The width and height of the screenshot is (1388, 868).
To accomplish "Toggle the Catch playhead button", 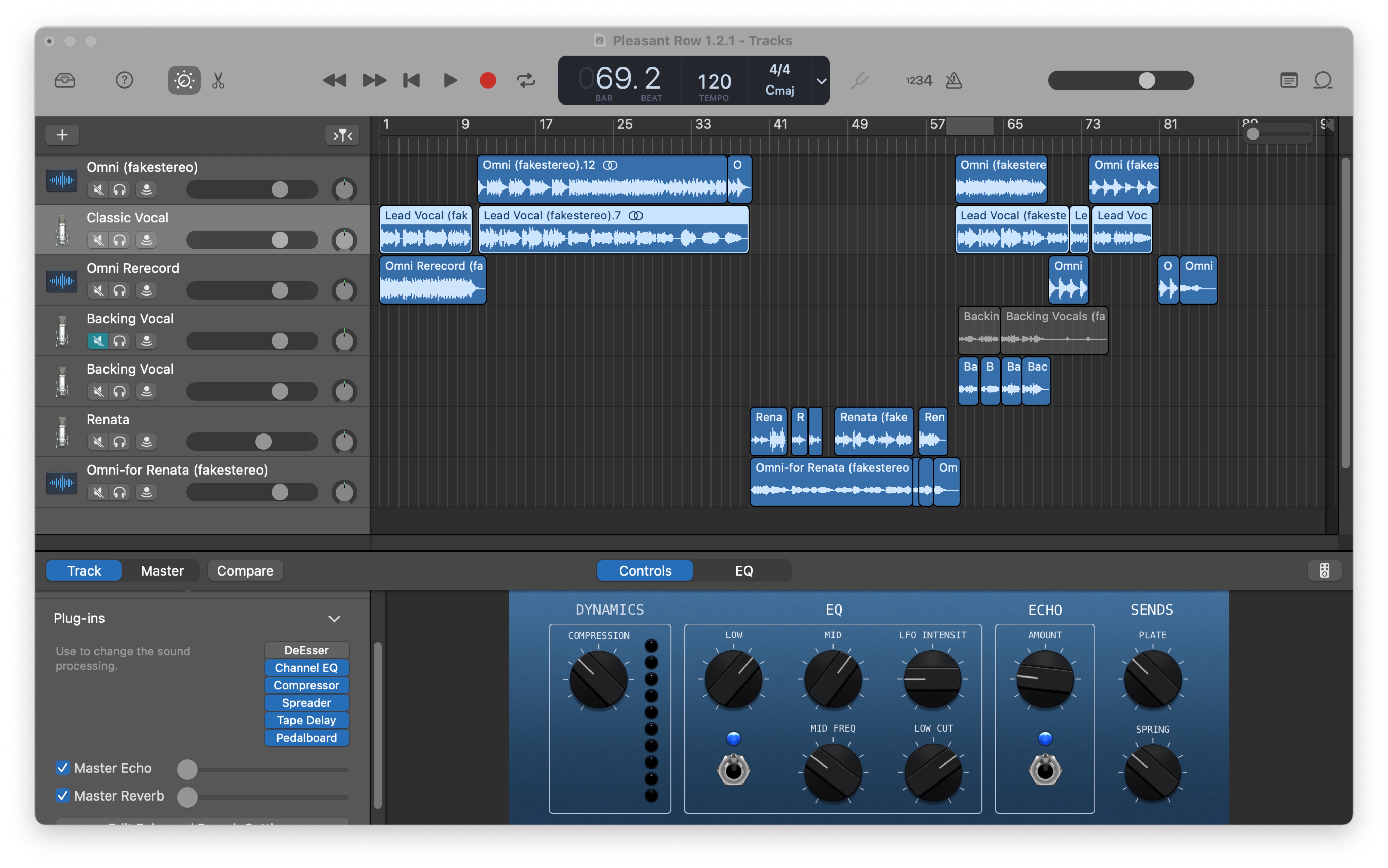I will [343, 135].
